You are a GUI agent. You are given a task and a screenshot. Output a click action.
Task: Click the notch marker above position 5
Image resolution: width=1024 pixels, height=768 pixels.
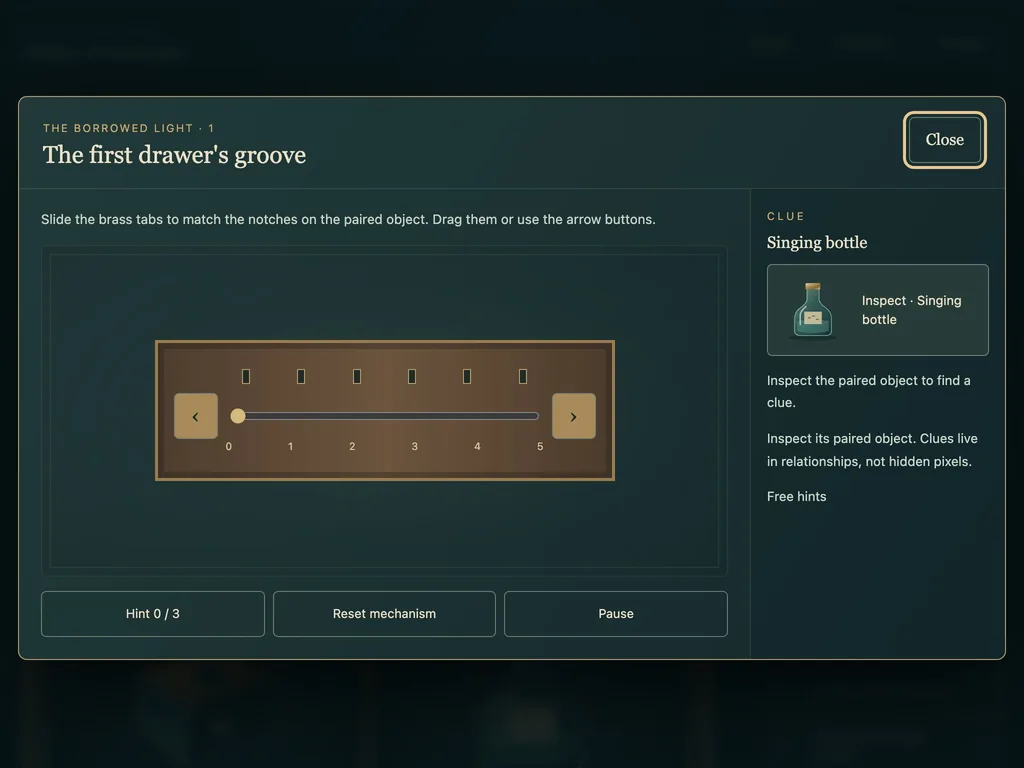click(523, 376)
